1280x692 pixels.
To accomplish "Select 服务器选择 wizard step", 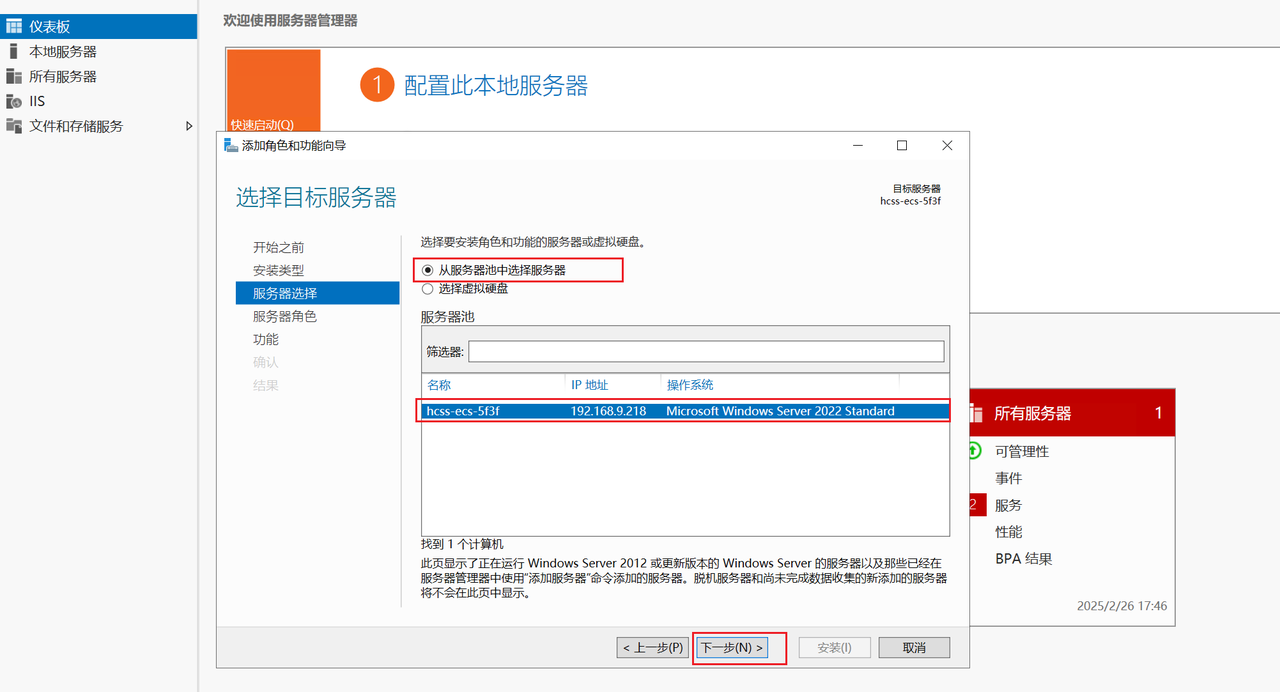I will [x=317, y=293].
